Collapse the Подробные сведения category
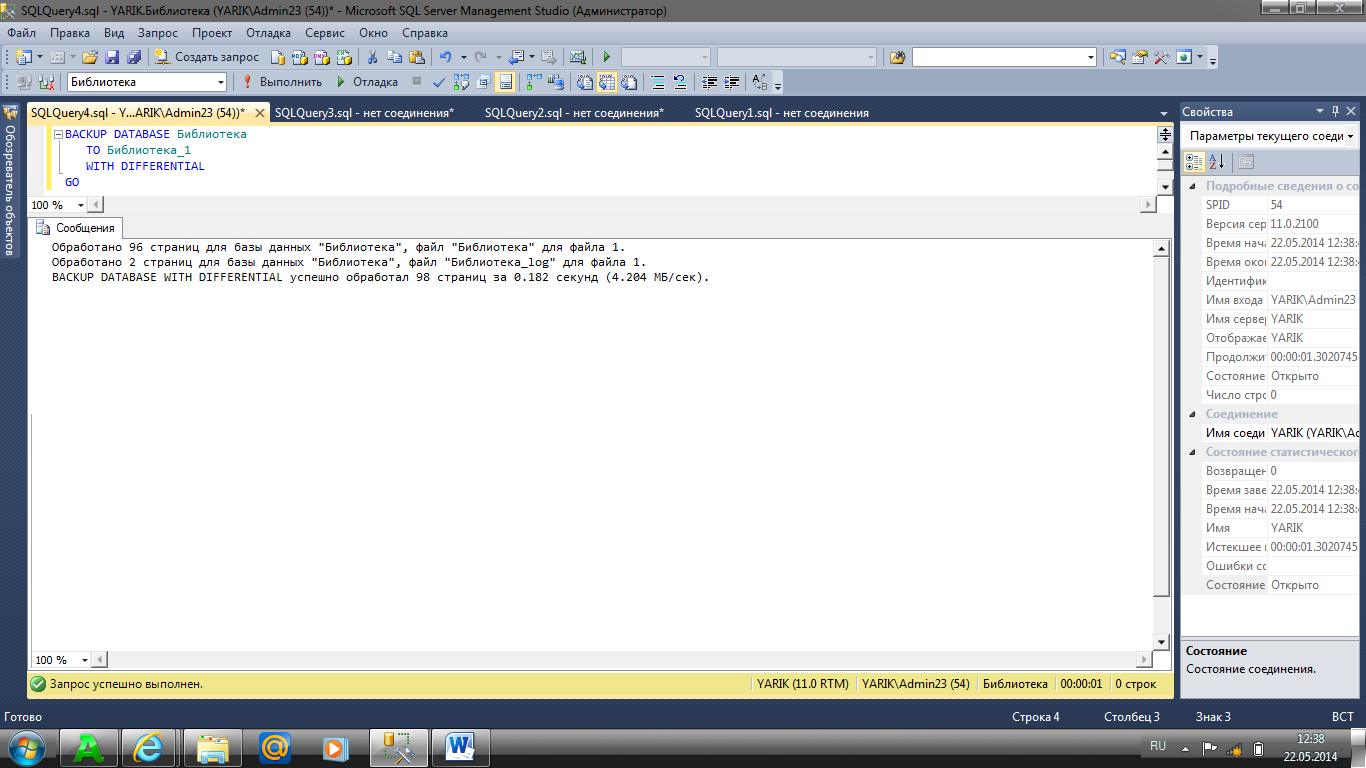The height and width of the screenshot is (768, 1366). 1193,186
